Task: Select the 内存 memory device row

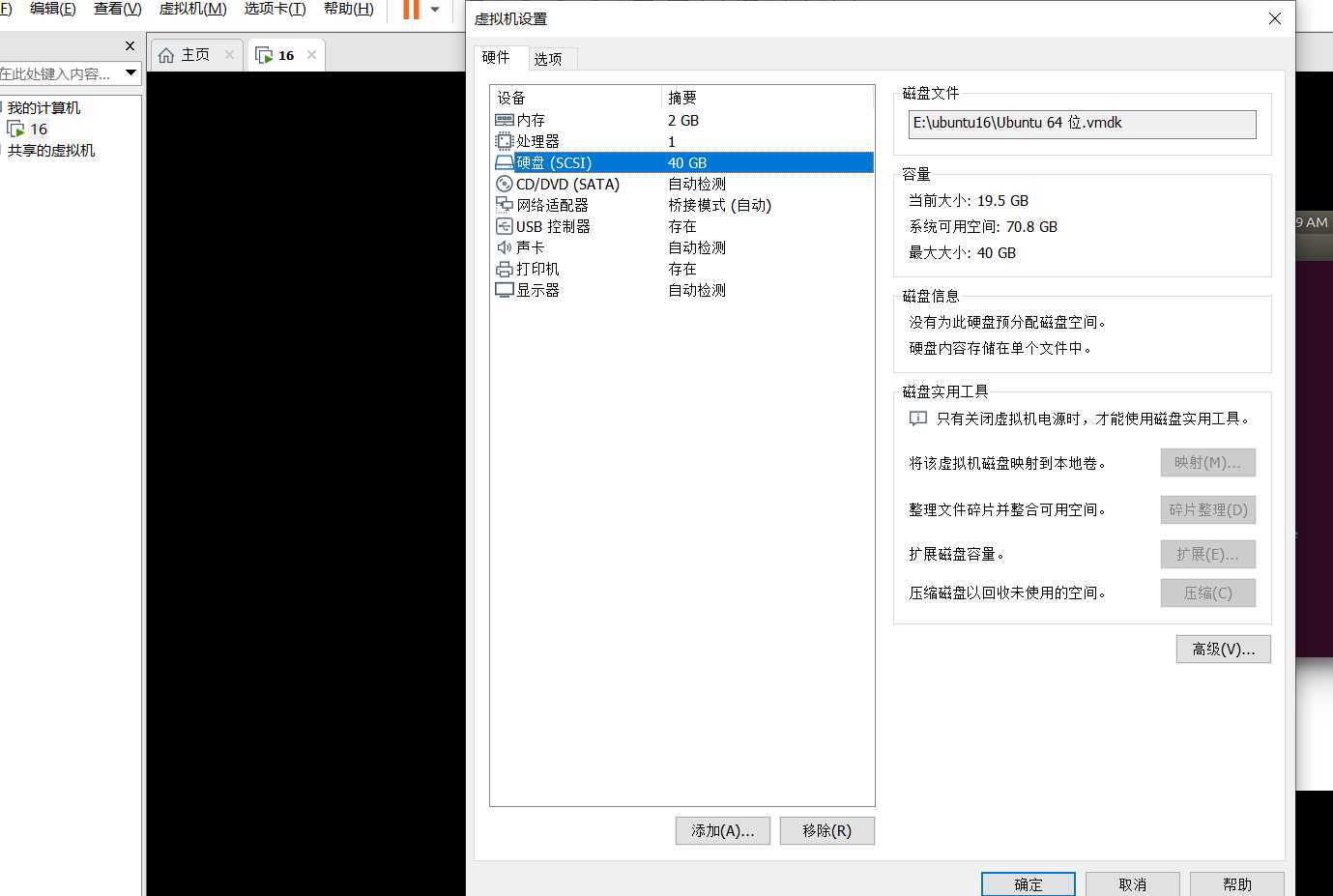Action: [x=682, y=120]
